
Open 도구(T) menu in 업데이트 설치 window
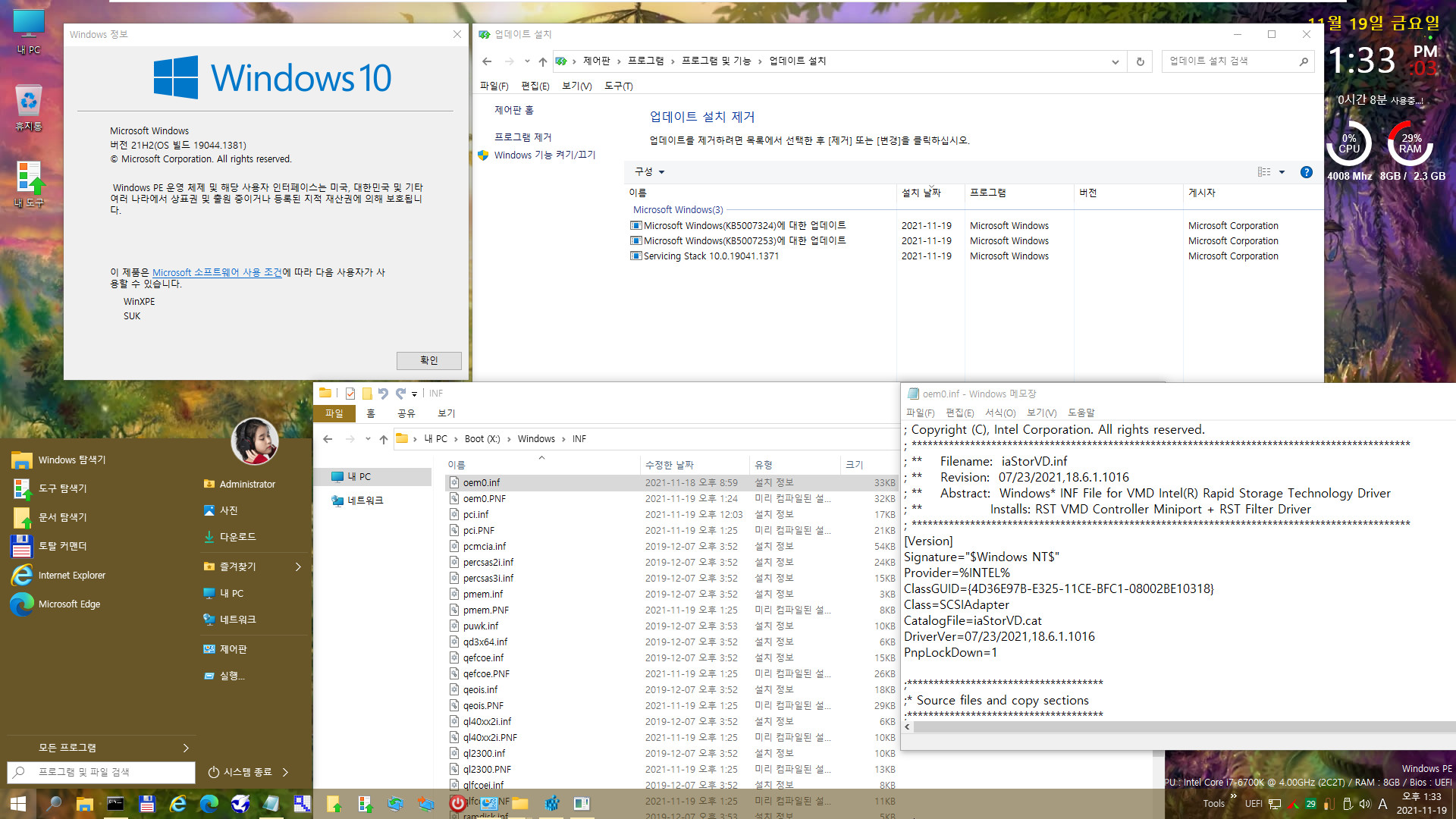(618, 86)
